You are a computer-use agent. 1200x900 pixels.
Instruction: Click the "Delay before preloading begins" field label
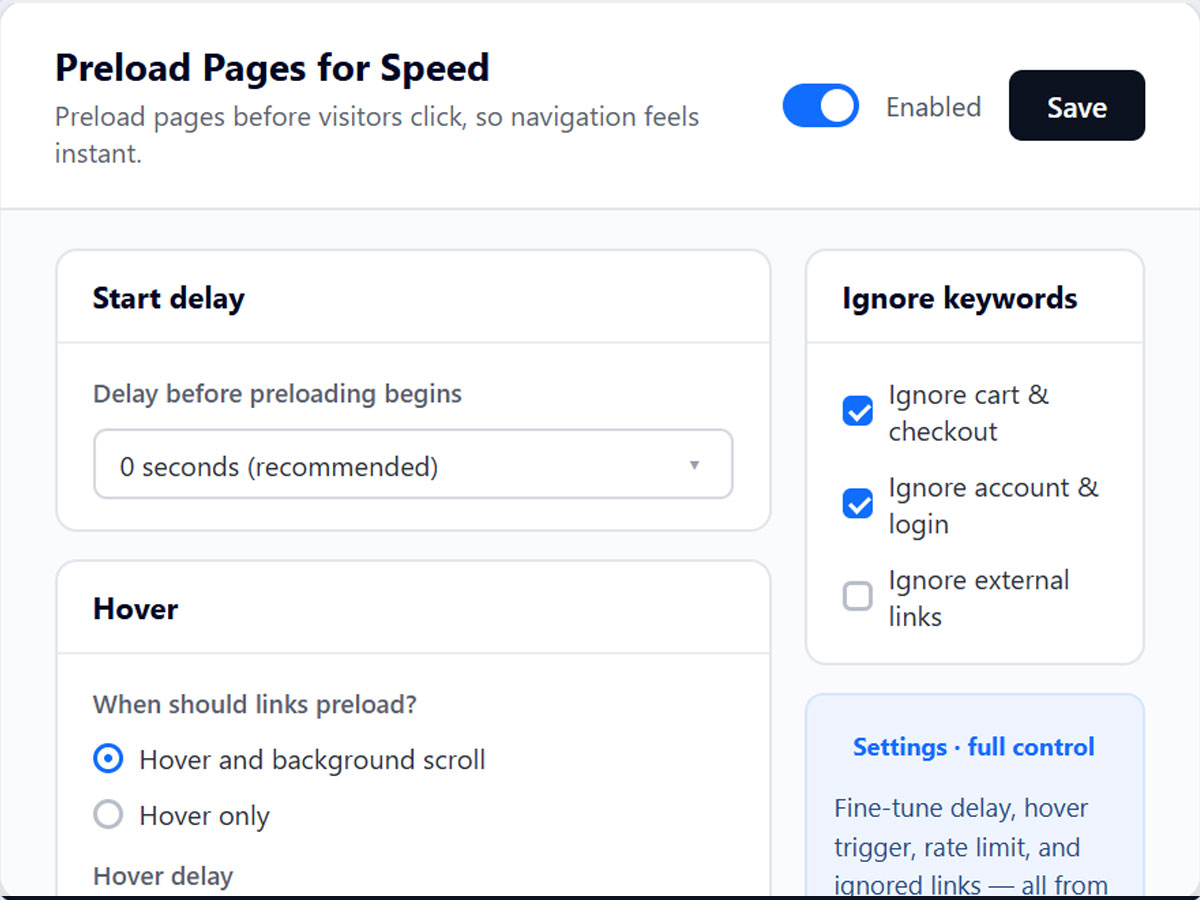click(x=277, y=394)
